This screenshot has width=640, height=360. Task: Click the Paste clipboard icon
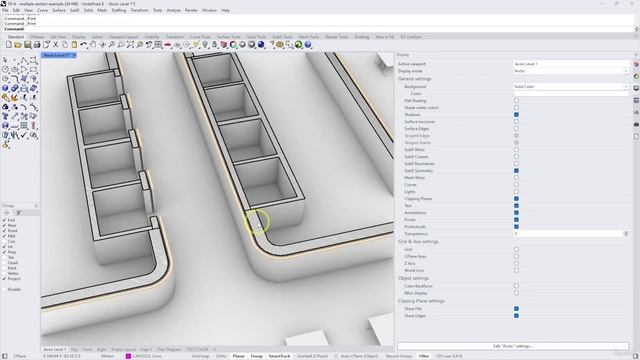pyautogui.click(x=74, y=44)
